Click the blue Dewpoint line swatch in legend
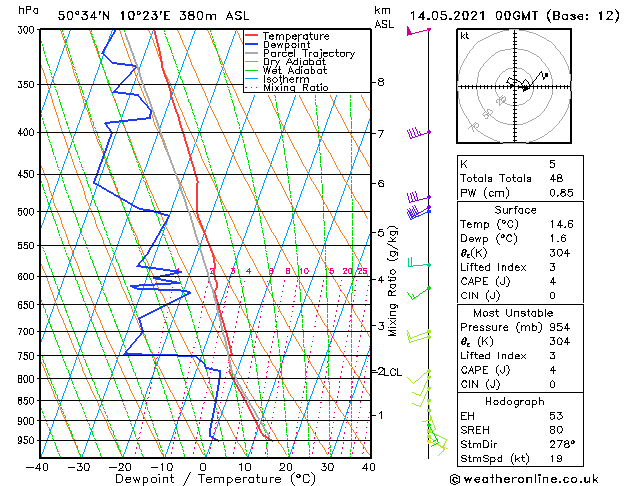The width and height of the screenshot is (629, 486). pos(251,45)
